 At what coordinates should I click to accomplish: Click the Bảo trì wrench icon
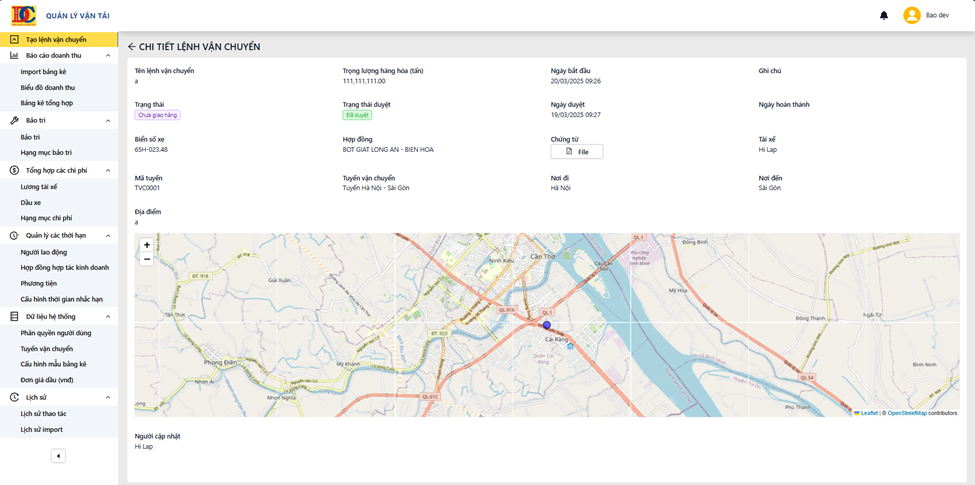(x=14, y=121)
